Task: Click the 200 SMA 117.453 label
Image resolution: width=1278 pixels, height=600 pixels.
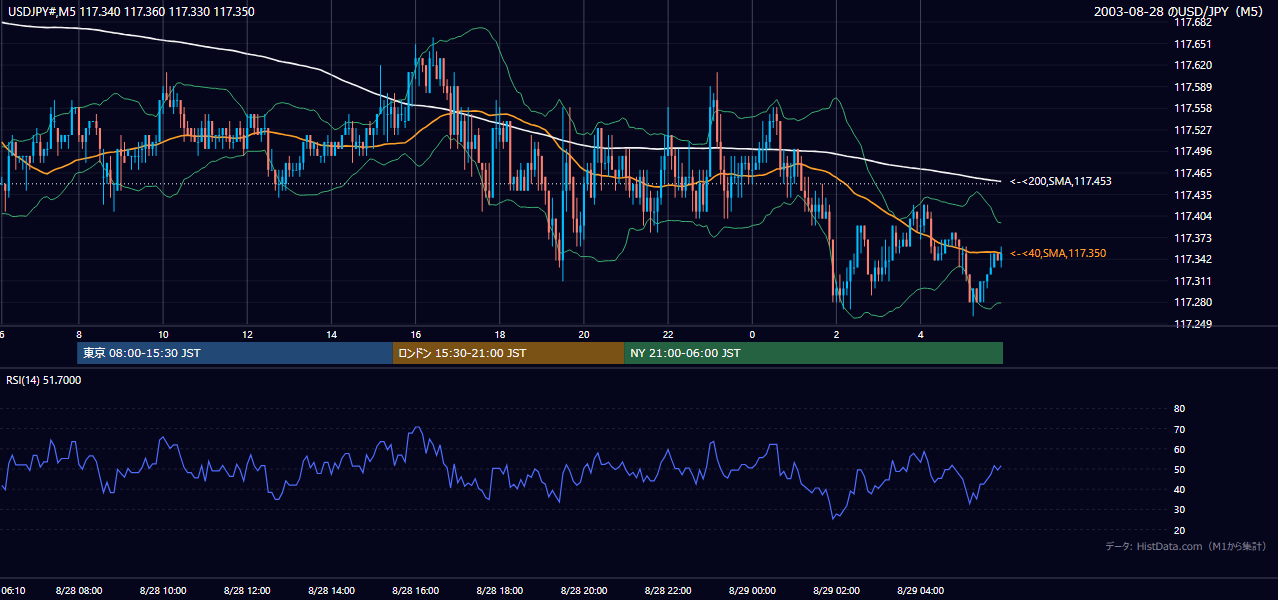Action: point(1060,181)
